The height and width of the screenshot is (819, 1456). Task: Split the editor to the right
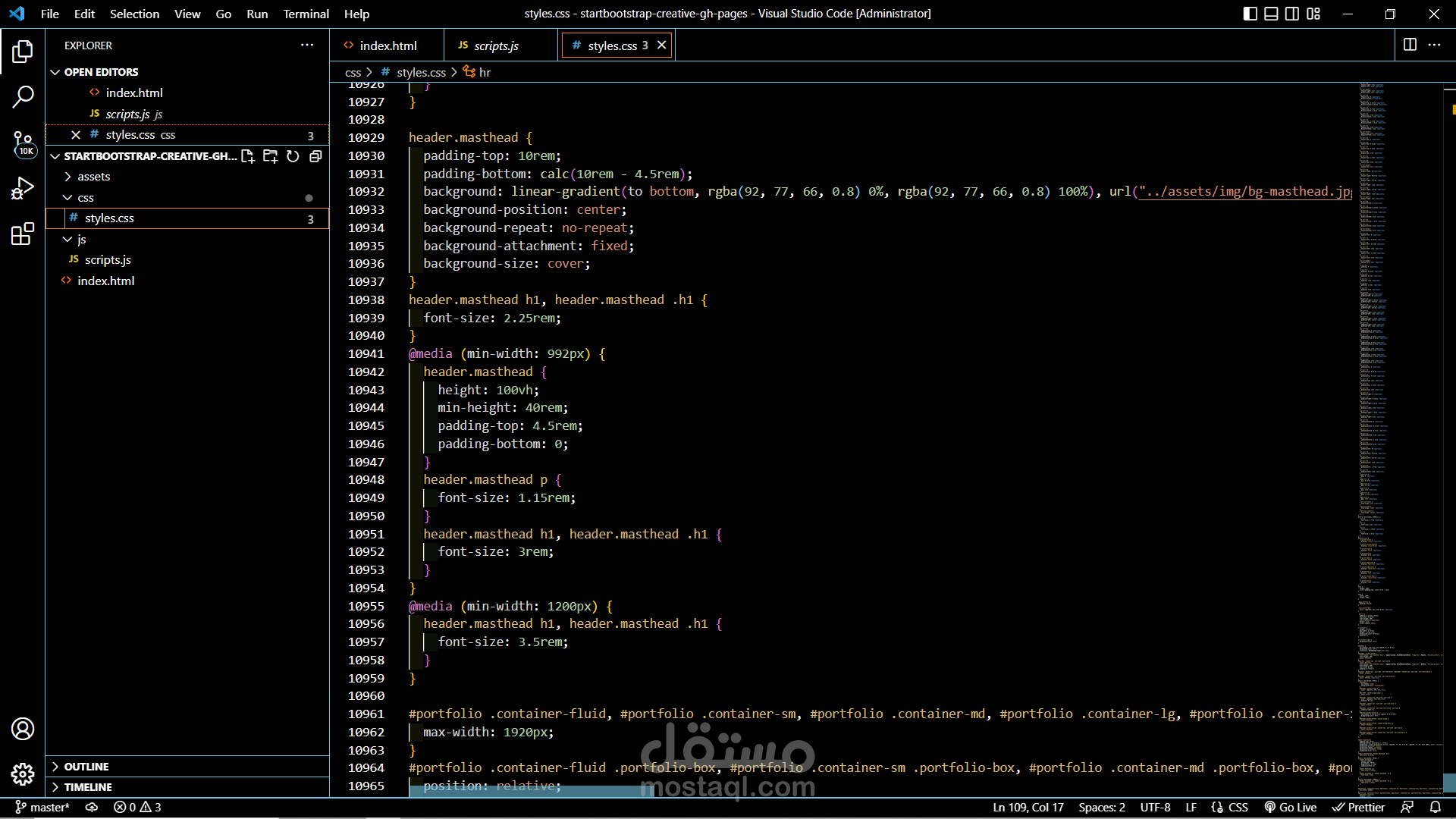(x=1410, y=45)
